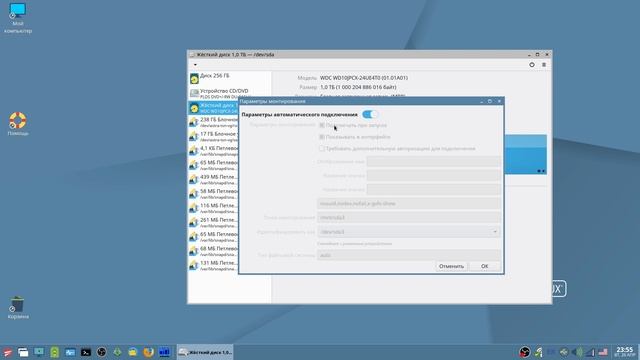
Task: Click the optical drive icon beside CD/DVD entry
Action: tap(194, 93)
